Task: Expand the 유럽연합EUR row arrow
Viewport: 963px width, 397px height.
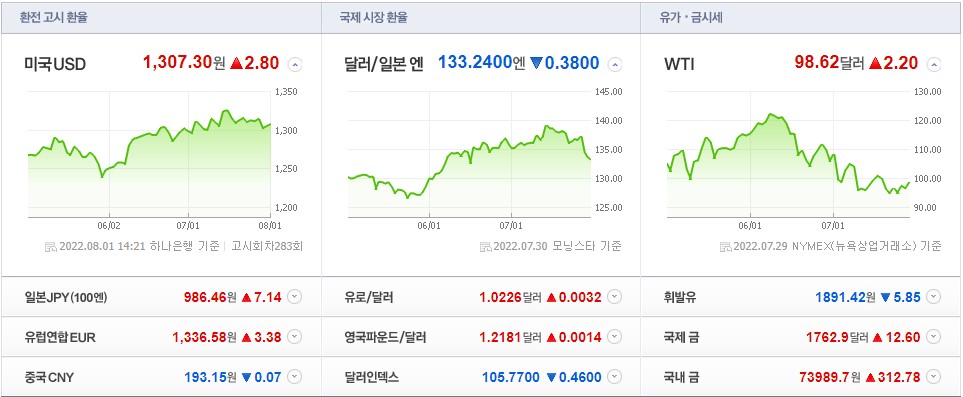Action: tap(295, 337)
